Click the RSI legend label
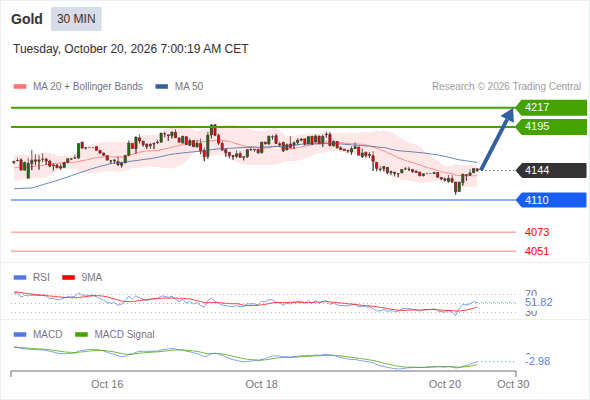The image size is (590, 400). click(x=41, y=278)
